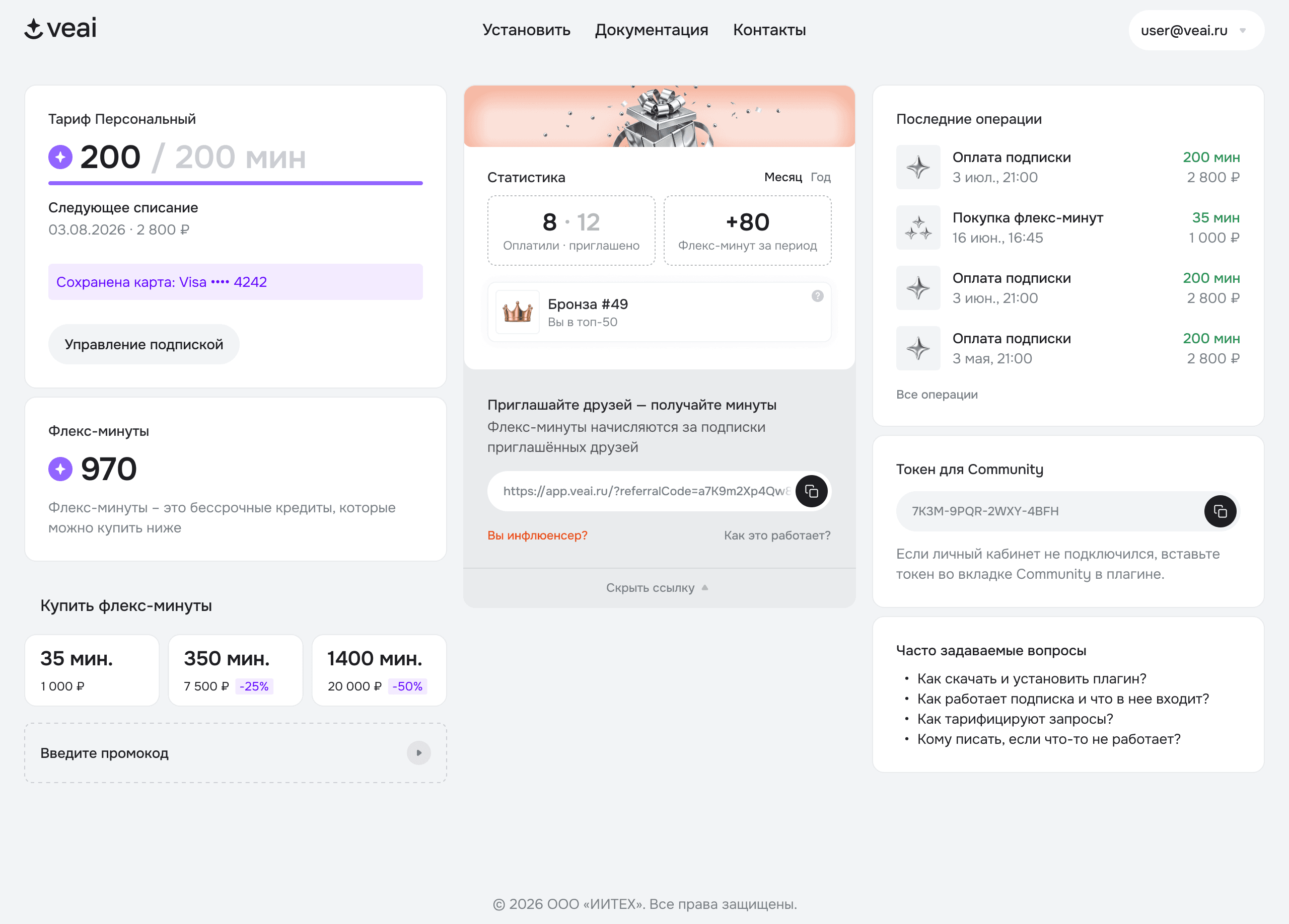This screenshot has width=1289, height=924.
Task: Click the purple star icon beside 970
Action: pos(60,469)
